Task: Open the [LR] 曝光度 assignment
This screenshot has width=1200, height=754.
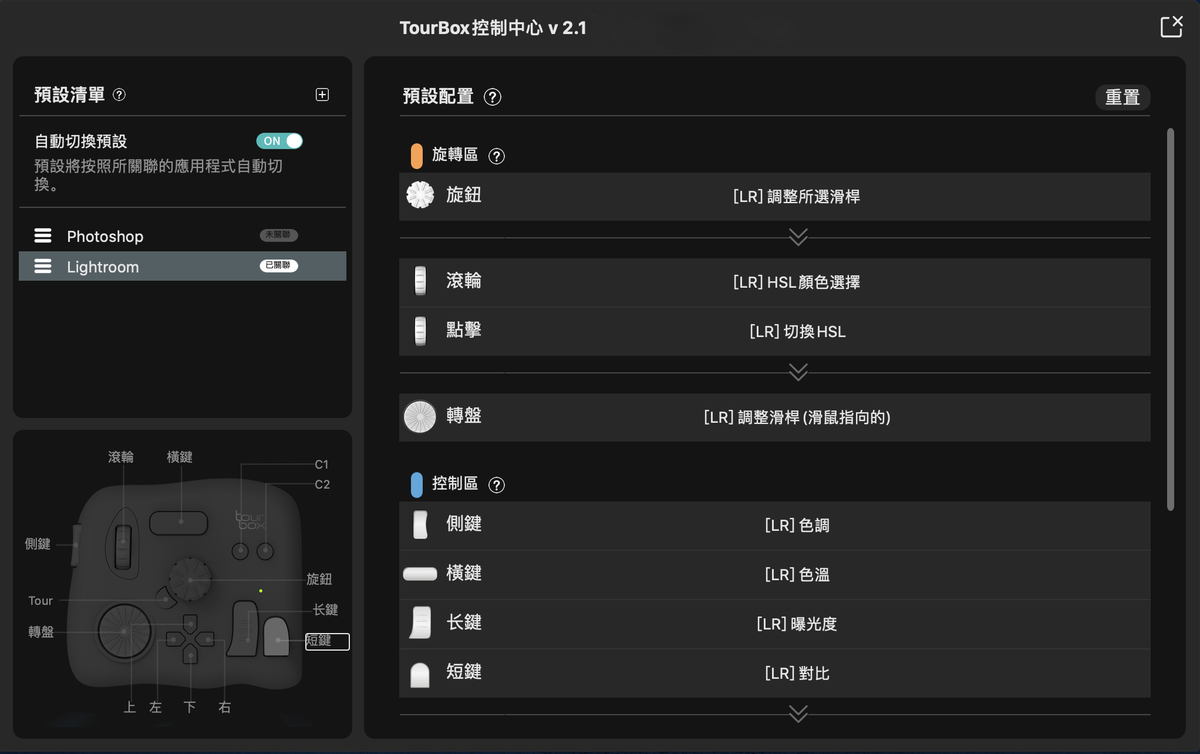Action: [x=796, y=624]
